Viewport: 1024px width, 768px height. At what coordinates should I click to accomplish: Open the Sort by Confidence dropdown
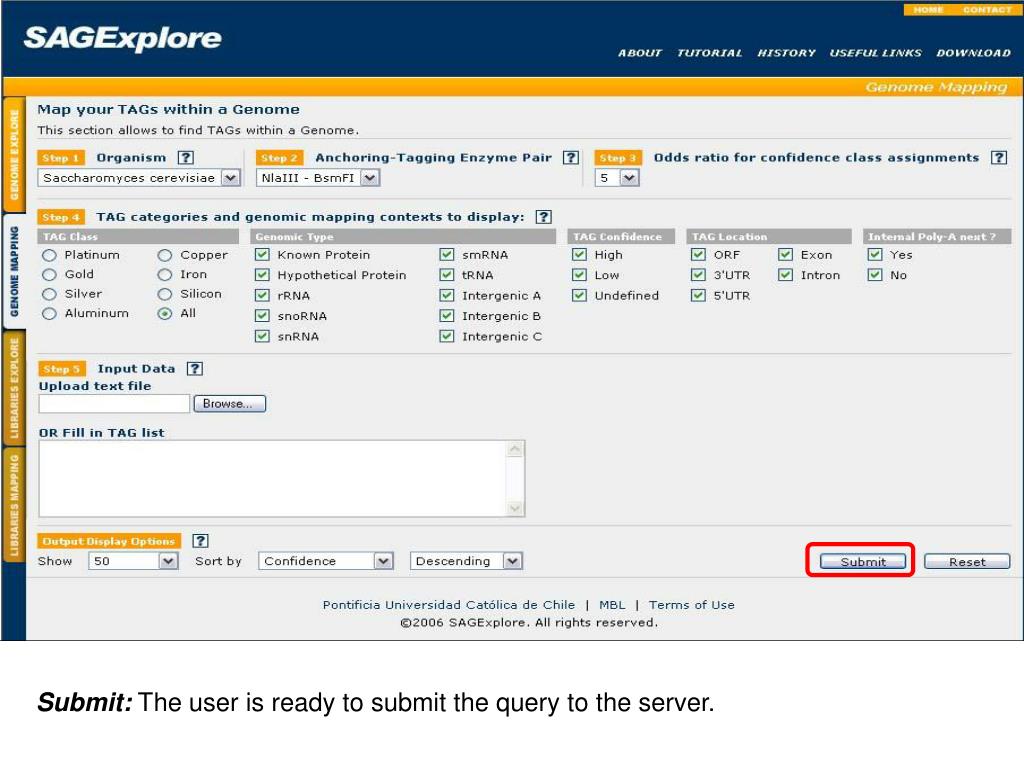(x=383, y=562)
